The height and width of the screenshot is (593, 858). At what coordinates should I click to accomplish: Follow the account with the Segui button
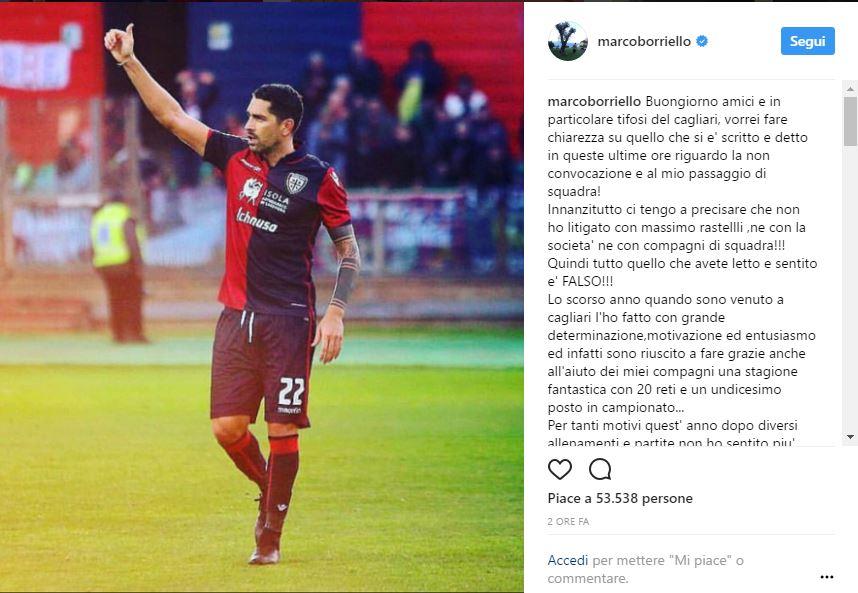[808, 41]
